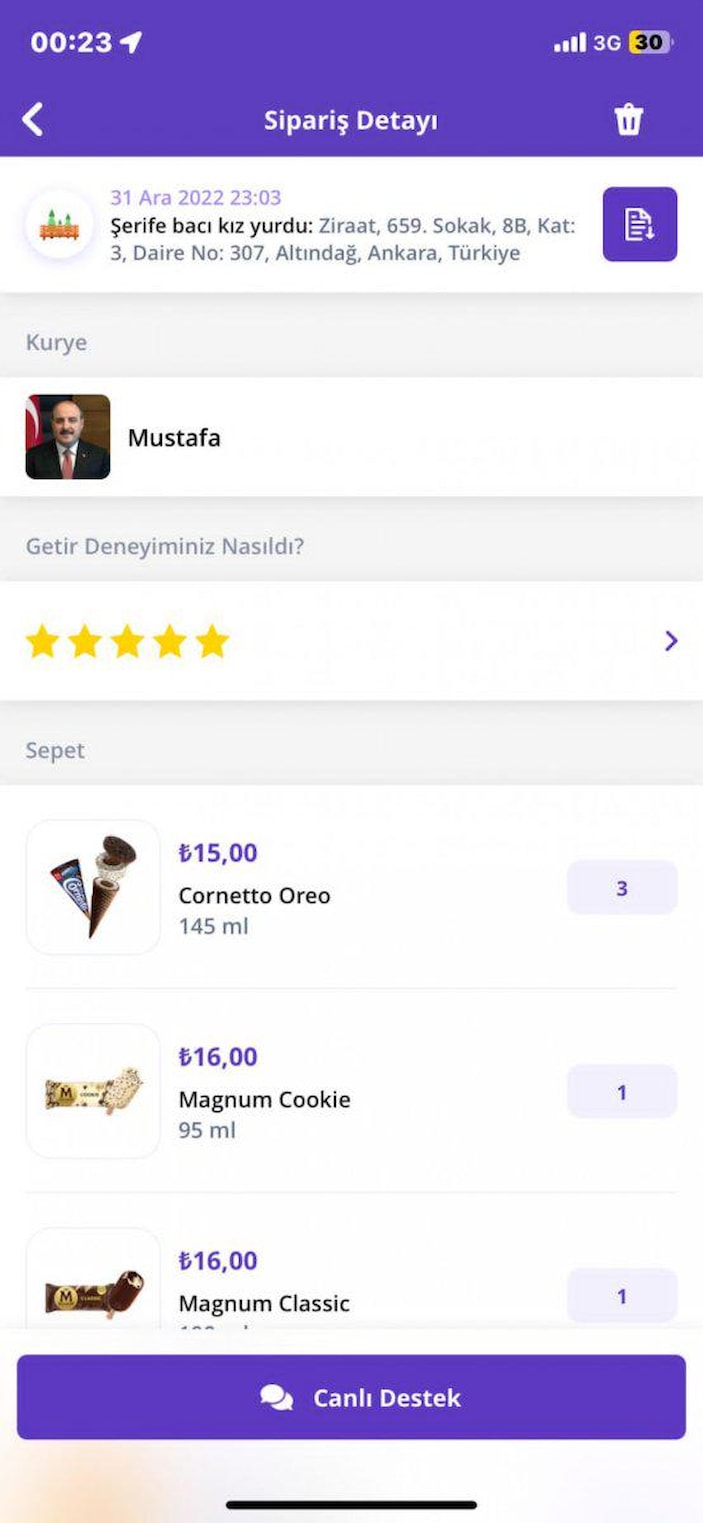Tap the trash icon to delete the order
The width and height of the screenshot is (703, 1523).
click(629, 118)
